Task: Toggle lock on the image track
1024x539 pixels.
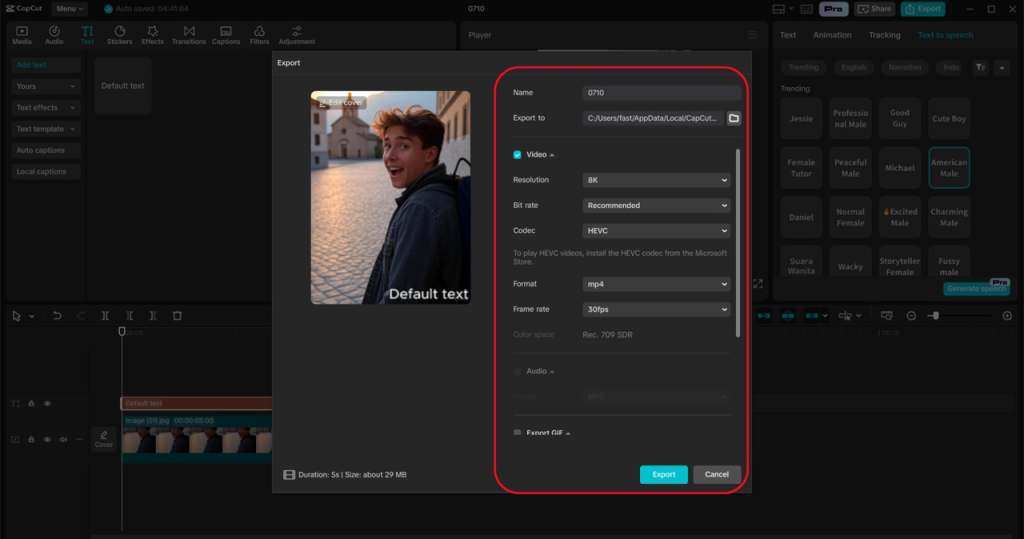Action: [31, 439]
